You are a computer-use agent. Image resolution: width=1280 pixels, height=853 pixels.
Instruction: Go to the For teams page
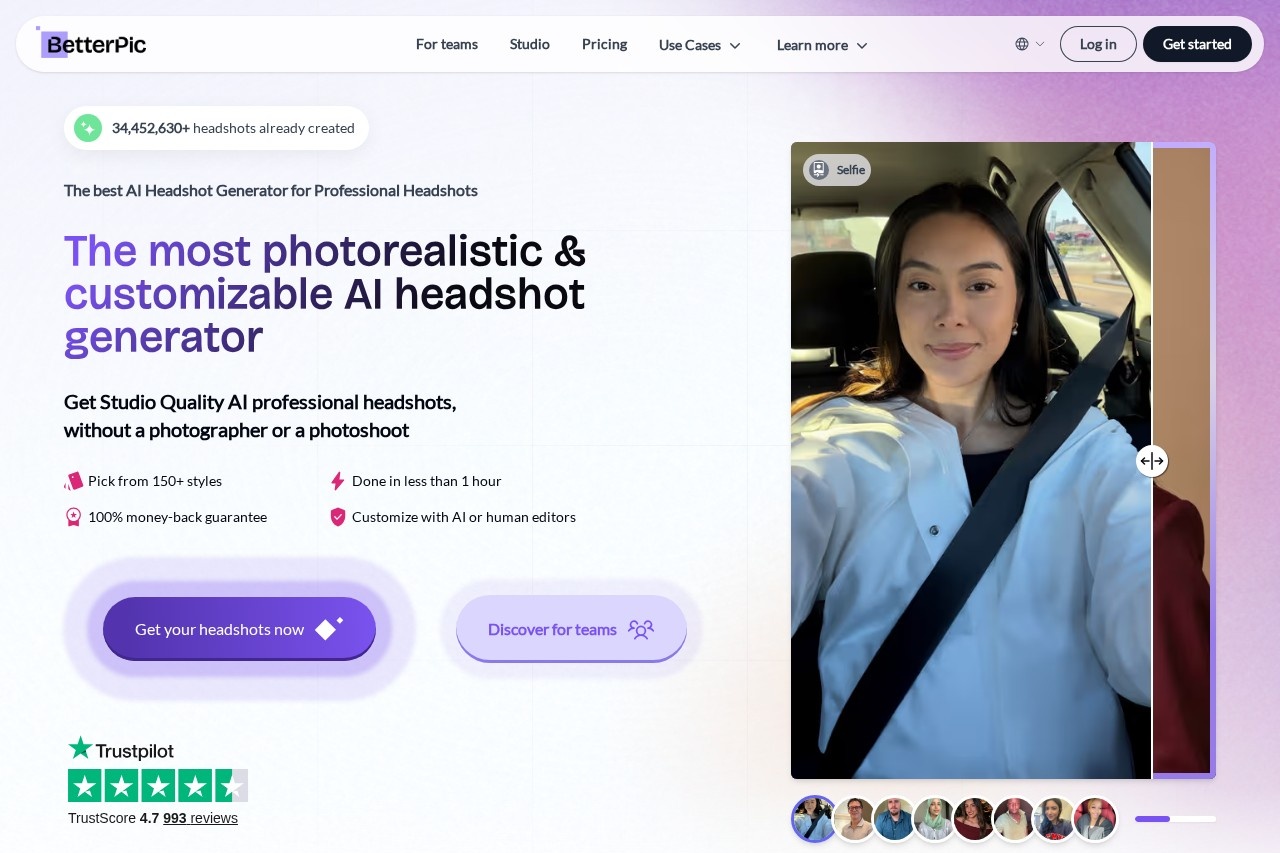(x=446, y=44)
